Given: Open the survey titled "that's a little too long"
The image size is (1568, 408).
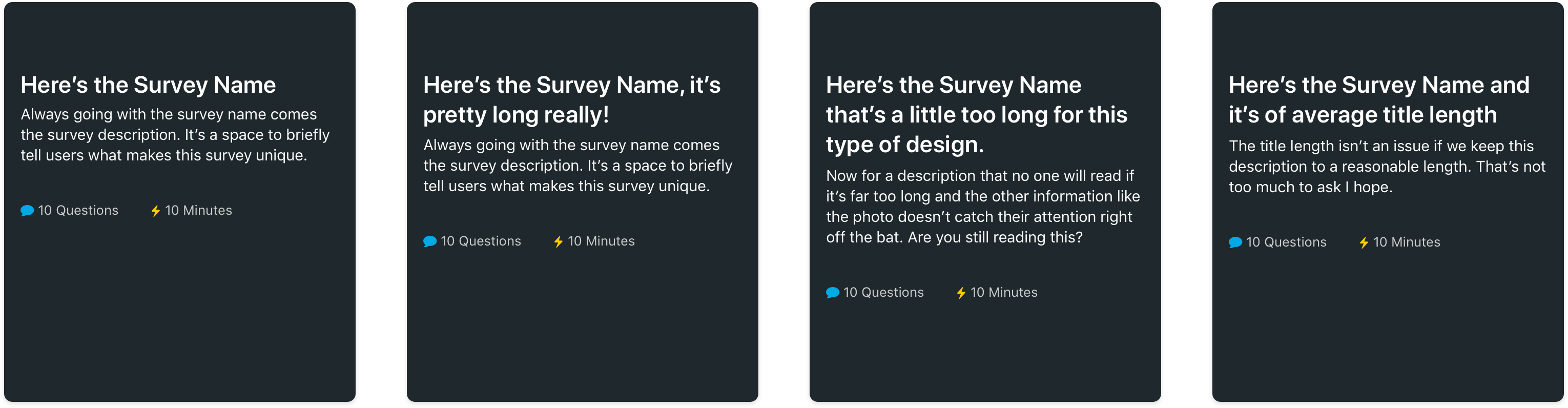Looking at the screenshot, I should [x=976, y=114].
